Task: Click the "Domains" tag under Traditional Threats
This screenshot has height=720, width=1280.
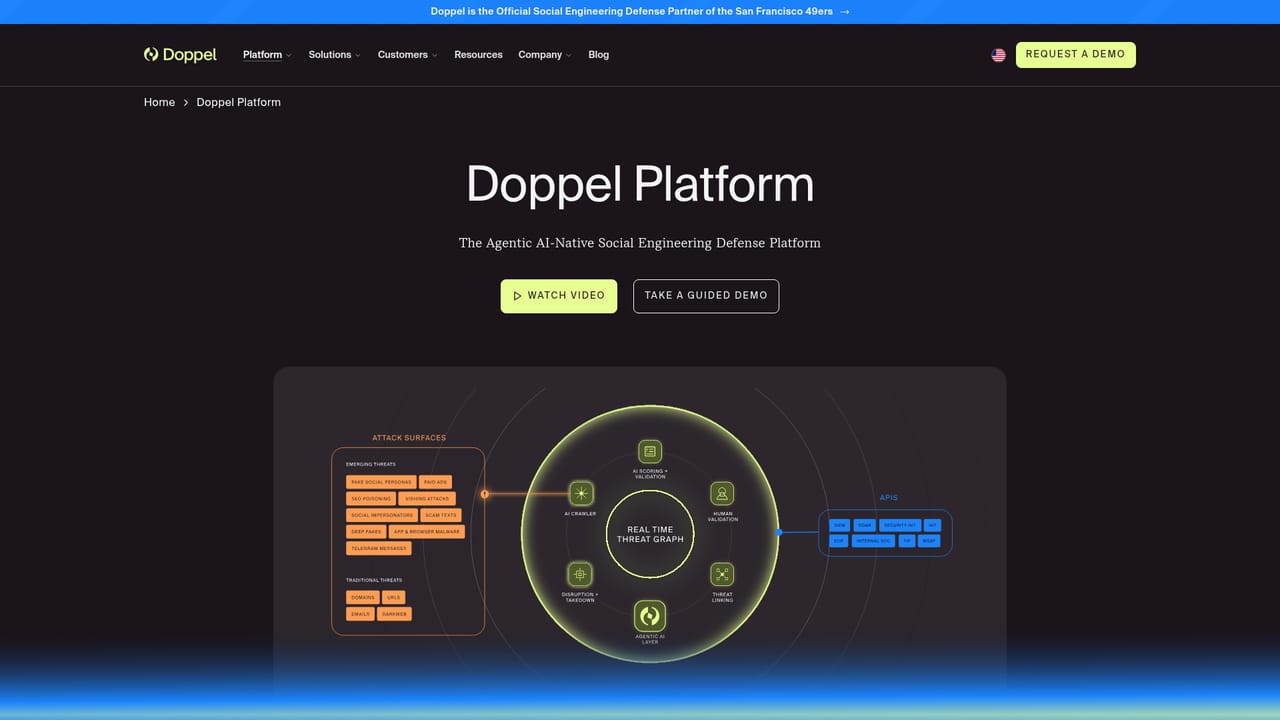Action: pos(363,597)
